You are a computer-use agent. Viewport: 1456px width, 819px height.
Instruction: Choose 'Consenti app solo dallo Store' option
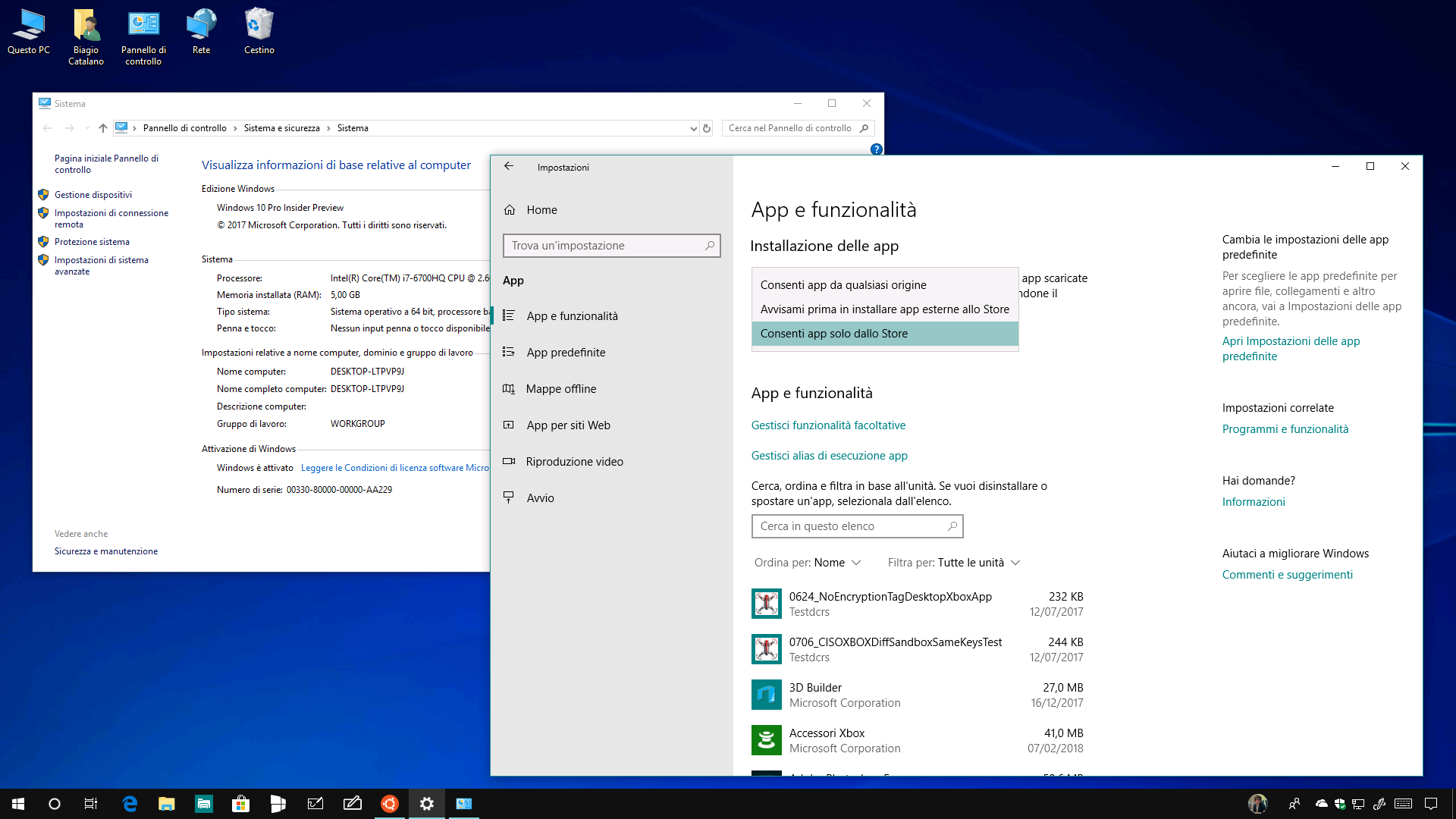click(885, 334)
